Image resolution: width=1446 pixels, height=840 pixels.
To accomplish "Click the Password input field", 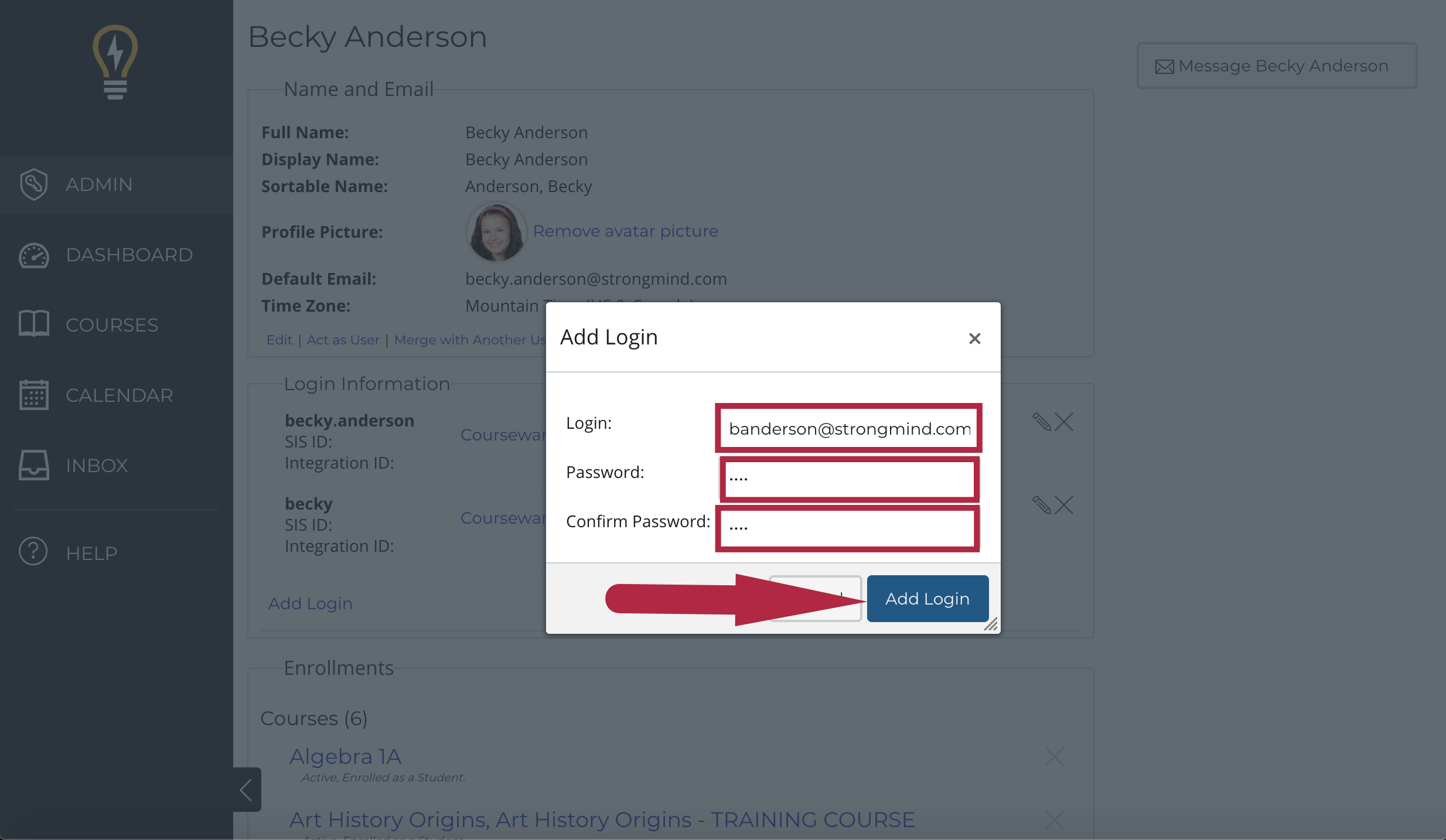I will pos(848,479).
